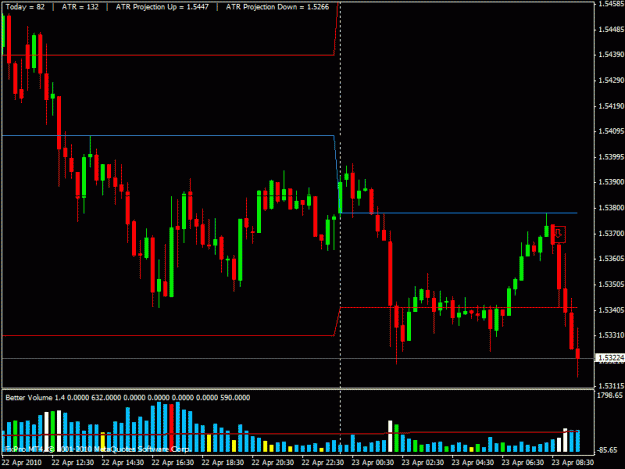Screen dimensions: 625x469
Task: Click the Better Volume 1.4 indicator label
Action: point(128,398)
